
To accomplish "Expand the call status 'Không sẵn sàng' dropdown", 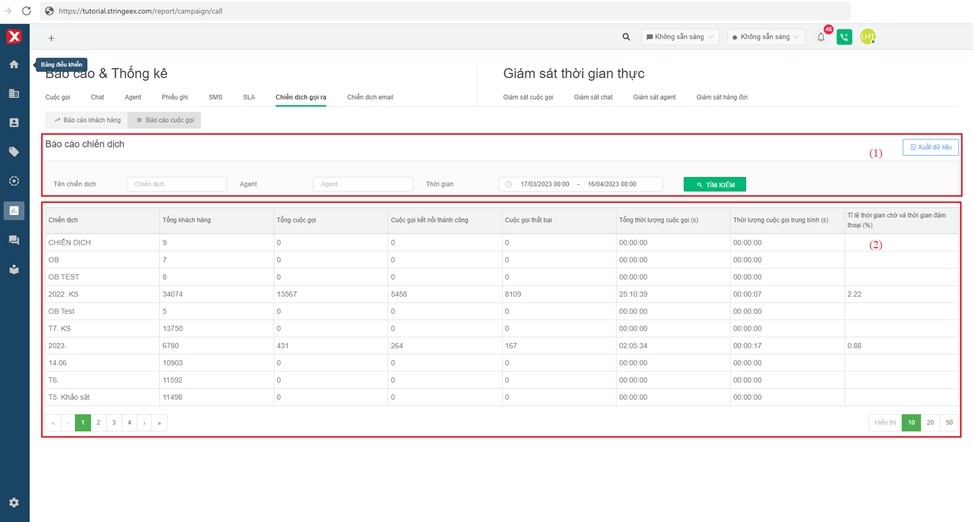I will [765, 37].
